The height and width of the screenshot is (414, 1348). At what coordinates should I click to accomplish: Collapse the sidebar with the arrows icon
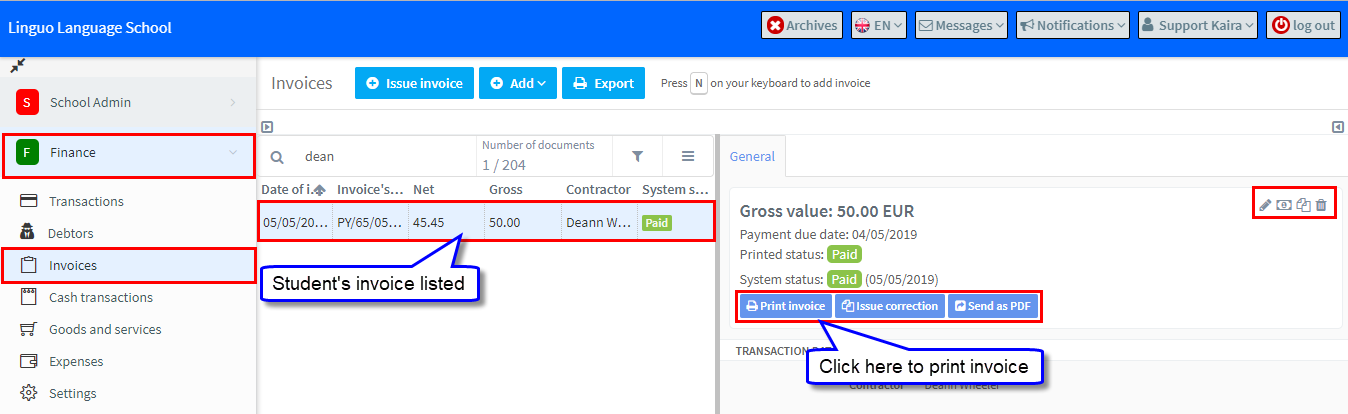(17, 66)
